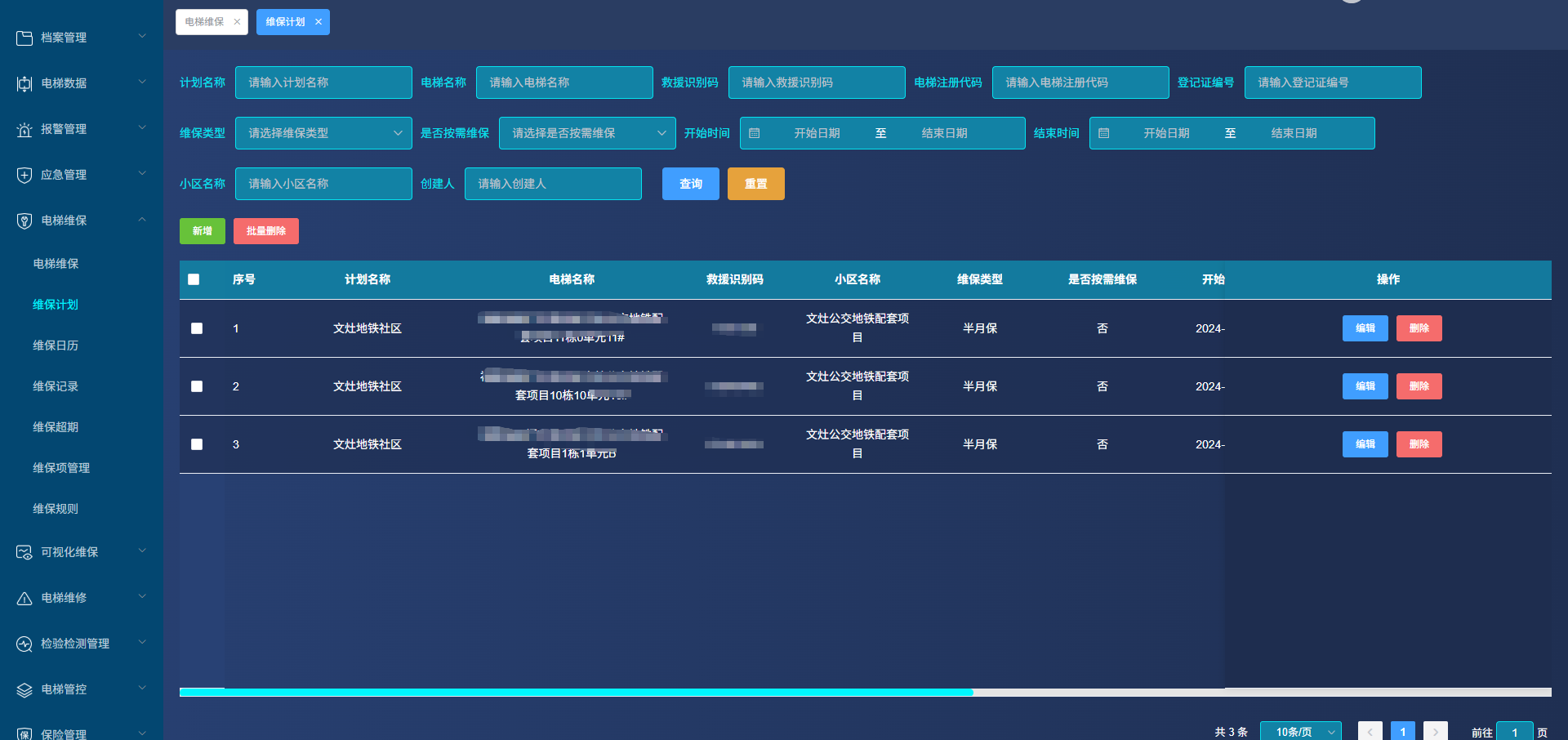Close the 维保计划 tab
Image resolution: width=1568 pixels, height=740 pixels.
(x=318, y=22)
